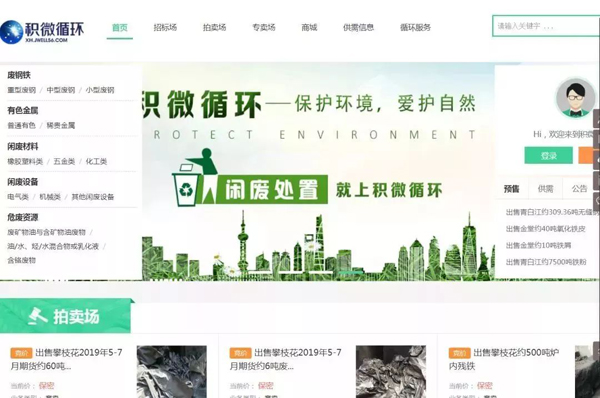Open the 招标场 menu tab
The height and width of the screenshot is (398, 600).
165,28
